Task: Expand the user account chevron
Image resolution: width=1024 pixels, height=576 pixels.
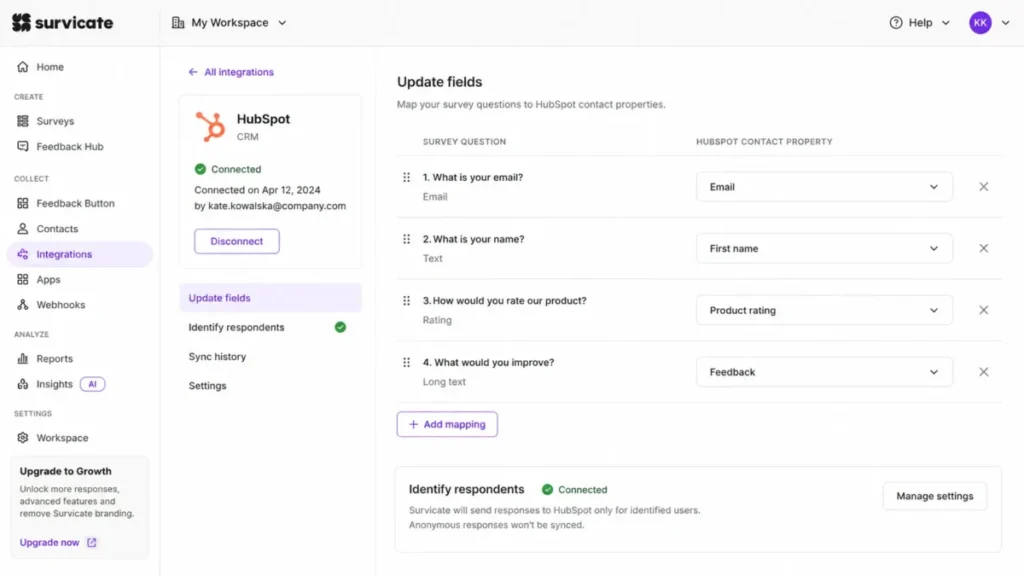Action: pyautogui.click(x=1006, y=23)
